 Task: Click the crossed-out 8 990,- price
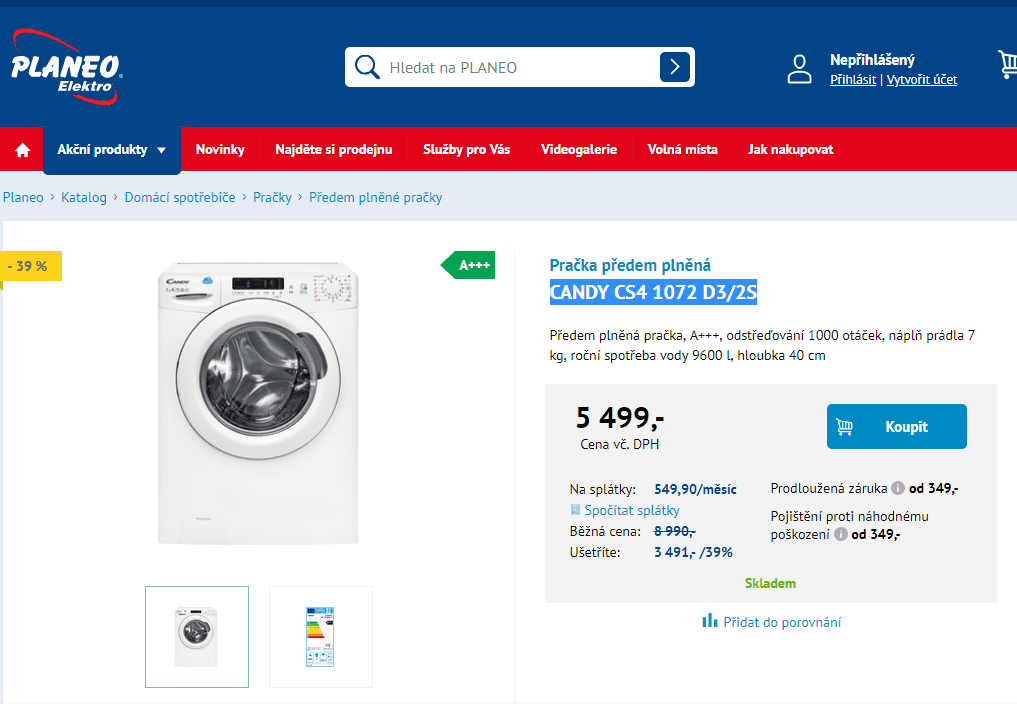675,531
